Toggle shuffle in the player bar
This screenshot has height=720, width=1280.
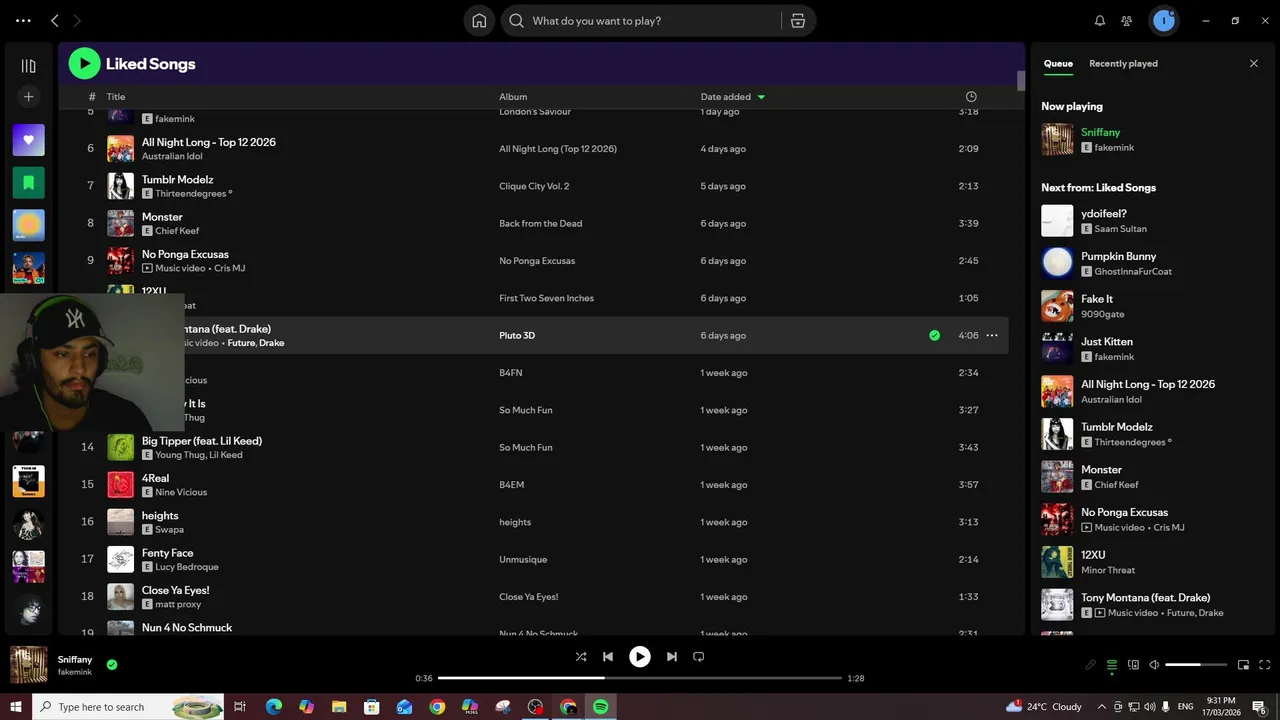[x=581, y=657]
